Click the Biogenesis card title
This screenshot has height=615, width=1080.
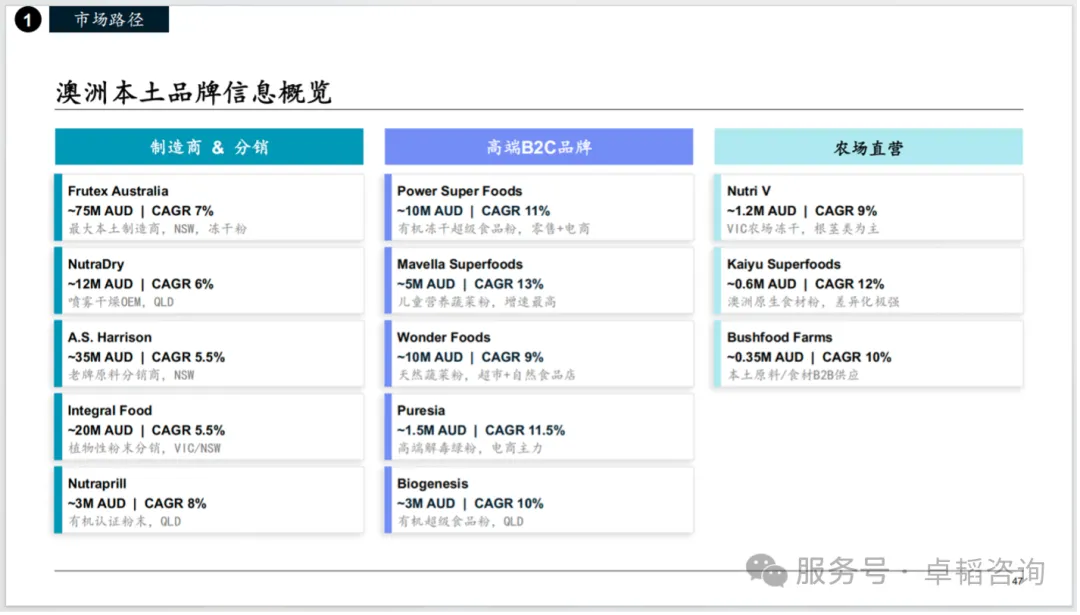[x=433, y=483]
